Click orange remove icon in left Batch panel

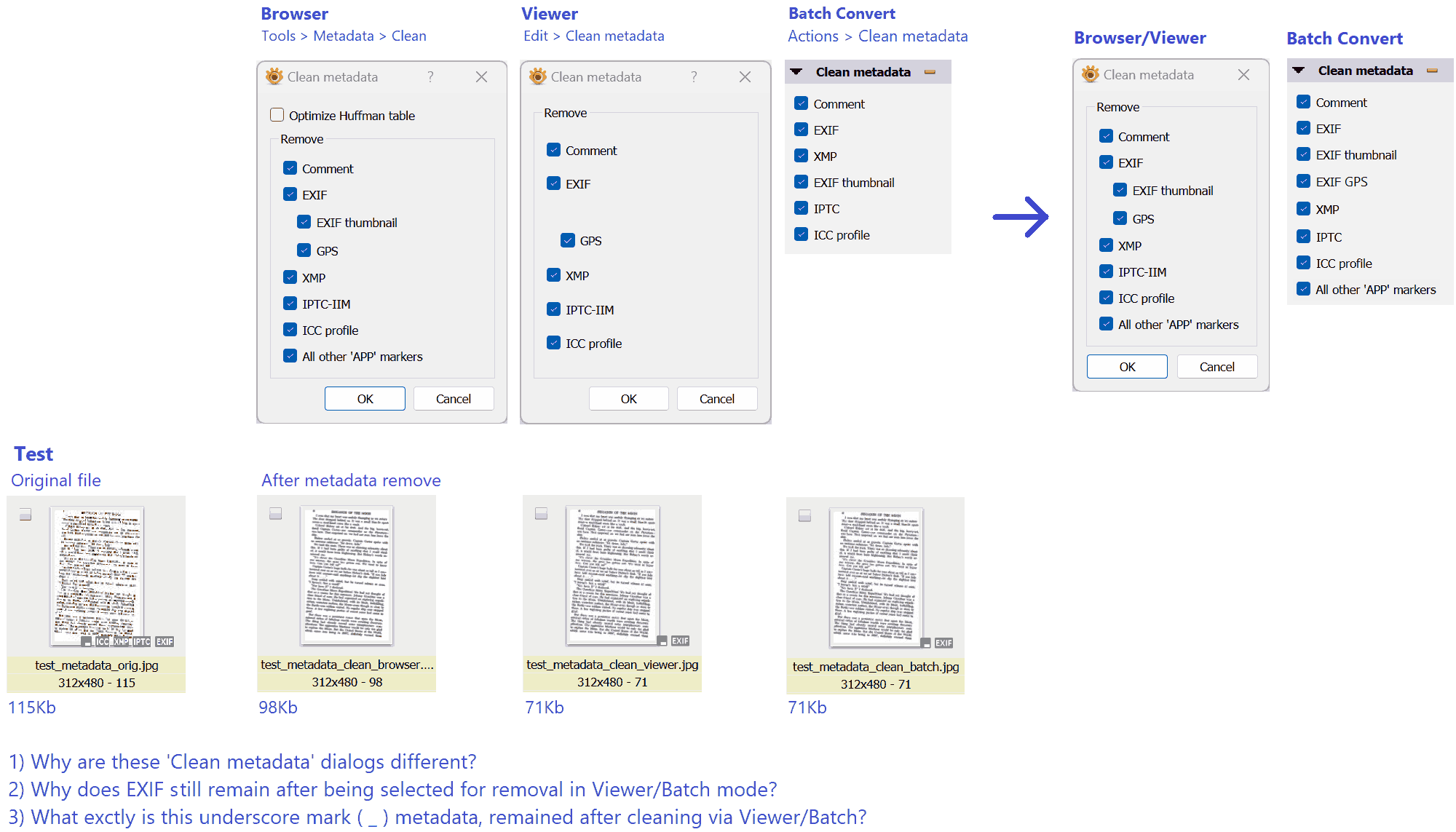pyautogui.click(x=930, y=72)
